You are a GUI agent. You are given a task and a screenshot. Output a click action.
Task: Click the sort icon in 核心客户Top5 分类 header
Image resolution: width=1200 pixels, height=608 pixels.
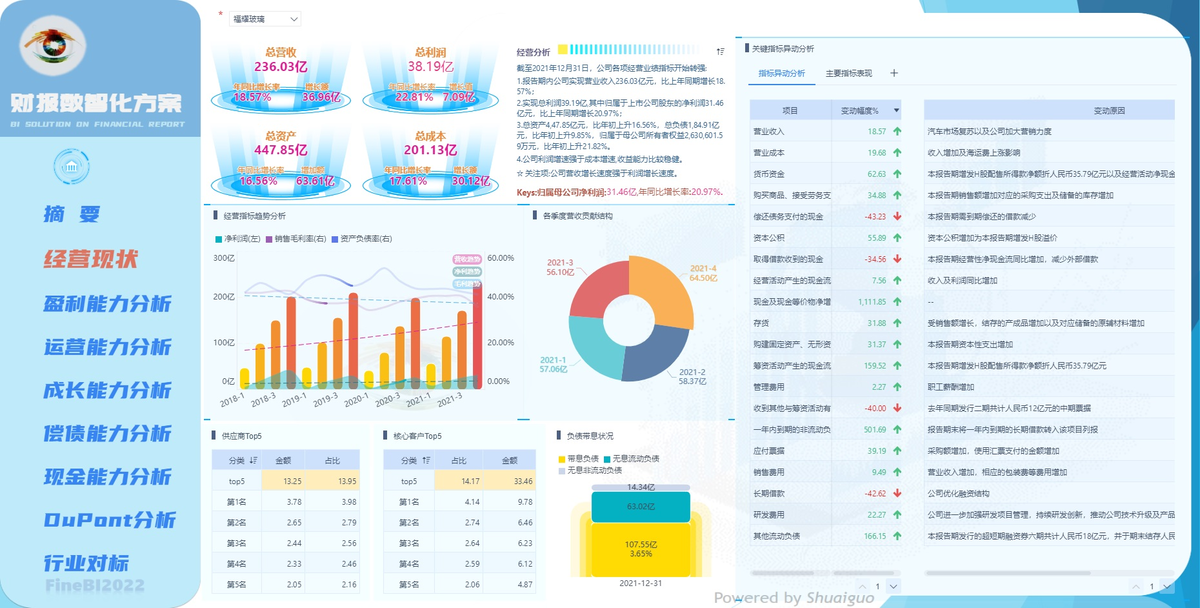point(427,460)
